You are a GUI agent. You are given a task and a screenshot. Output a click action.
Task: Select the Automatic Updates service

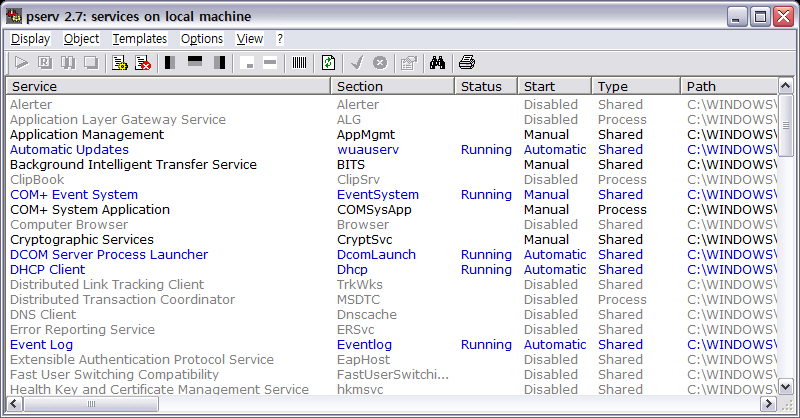click(392, 150)
